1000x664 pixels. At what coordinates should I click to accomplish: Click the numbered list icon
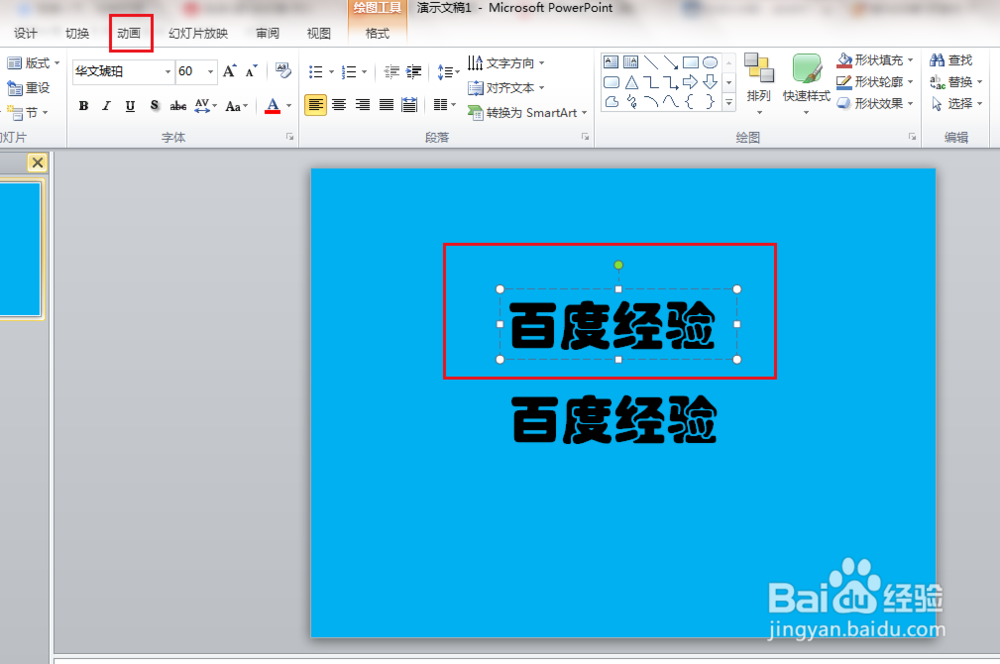tap(349, 72)
